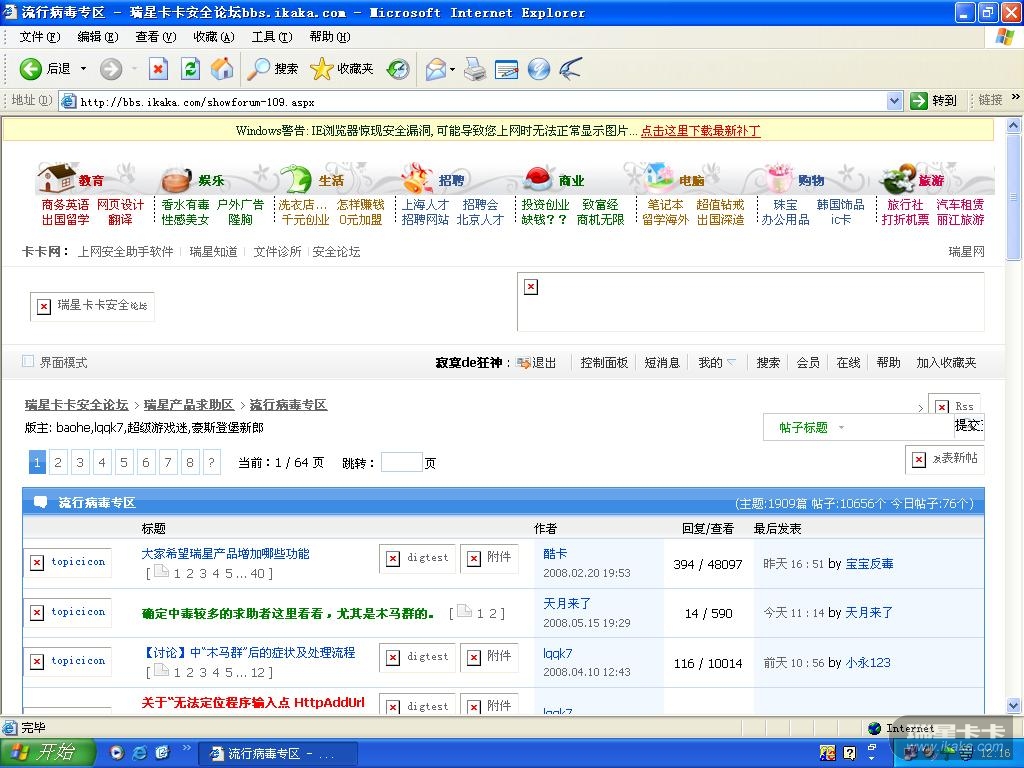The width and height of the screenshot is (1024, 768).
Task: Print the page using the printer icon
Action: point(474,69)
